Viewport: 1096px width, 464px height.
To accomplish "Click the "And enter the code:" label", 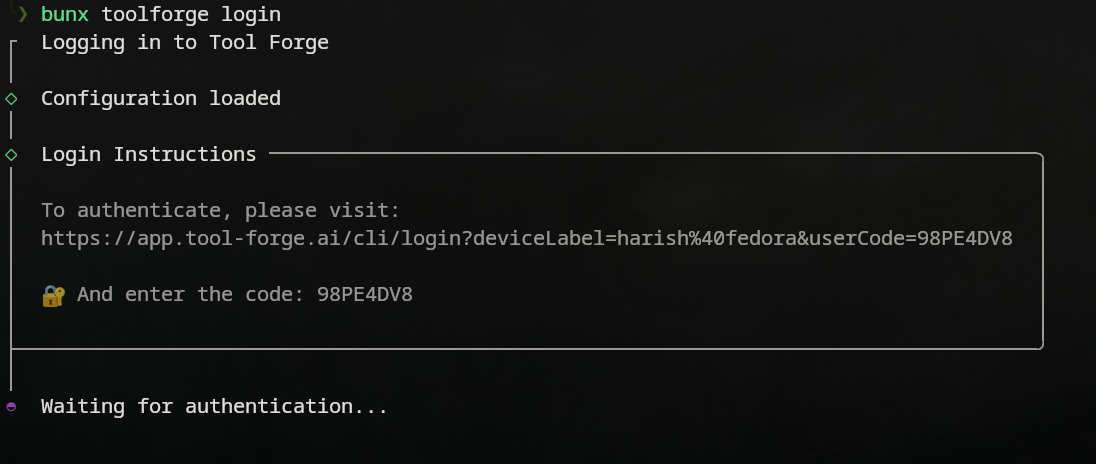I will [x=190, y=294].
